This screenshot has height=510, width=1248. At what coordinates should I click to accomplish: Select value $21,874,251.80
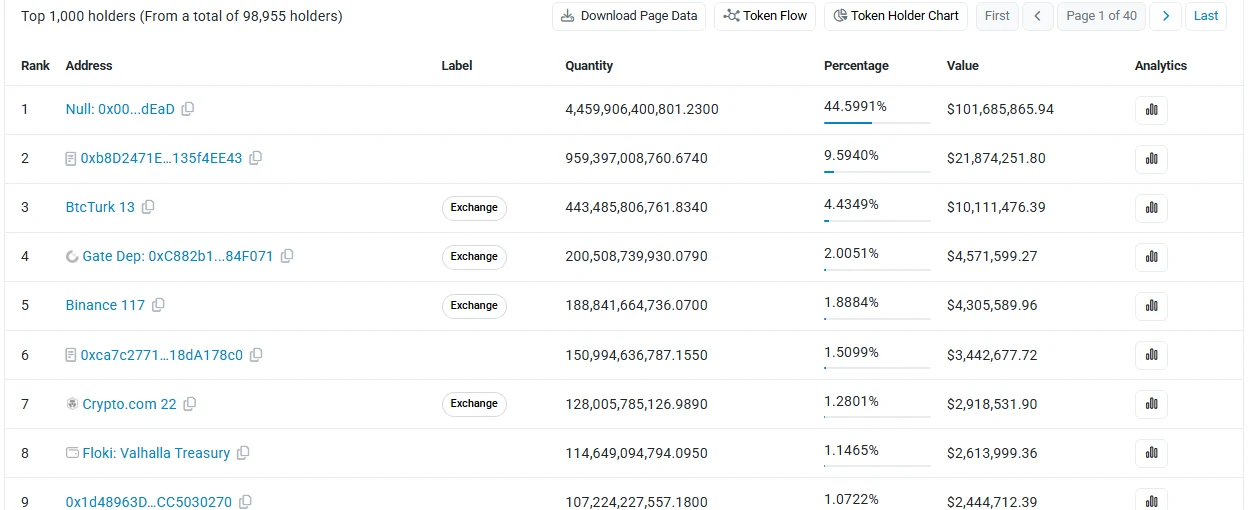click(x=996, y=158)
